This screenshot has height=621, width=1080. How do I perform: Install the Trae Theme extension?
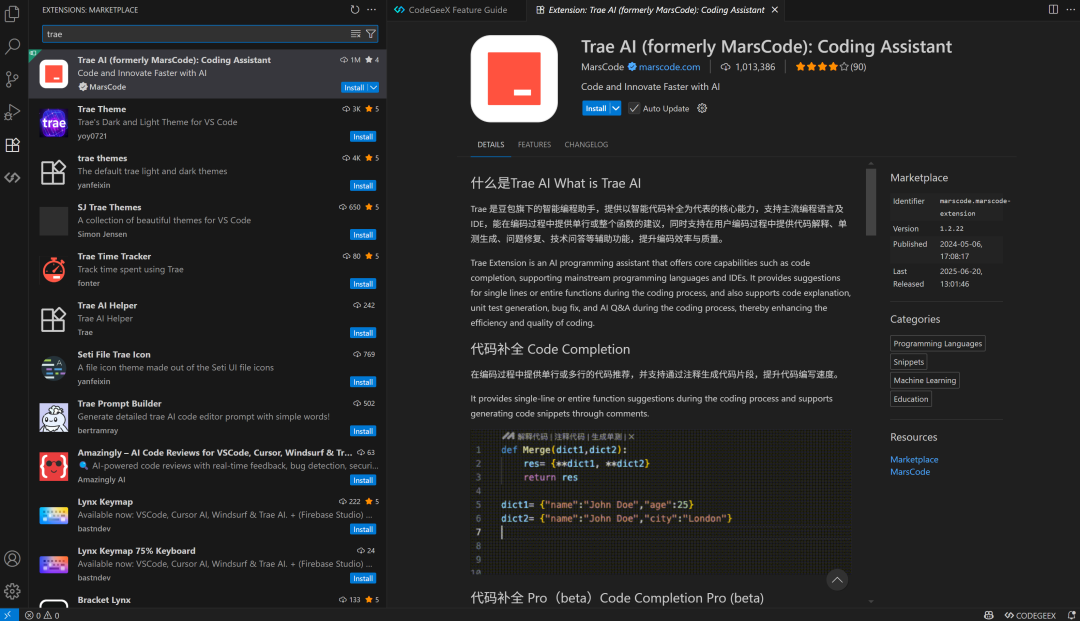point(363,136)
